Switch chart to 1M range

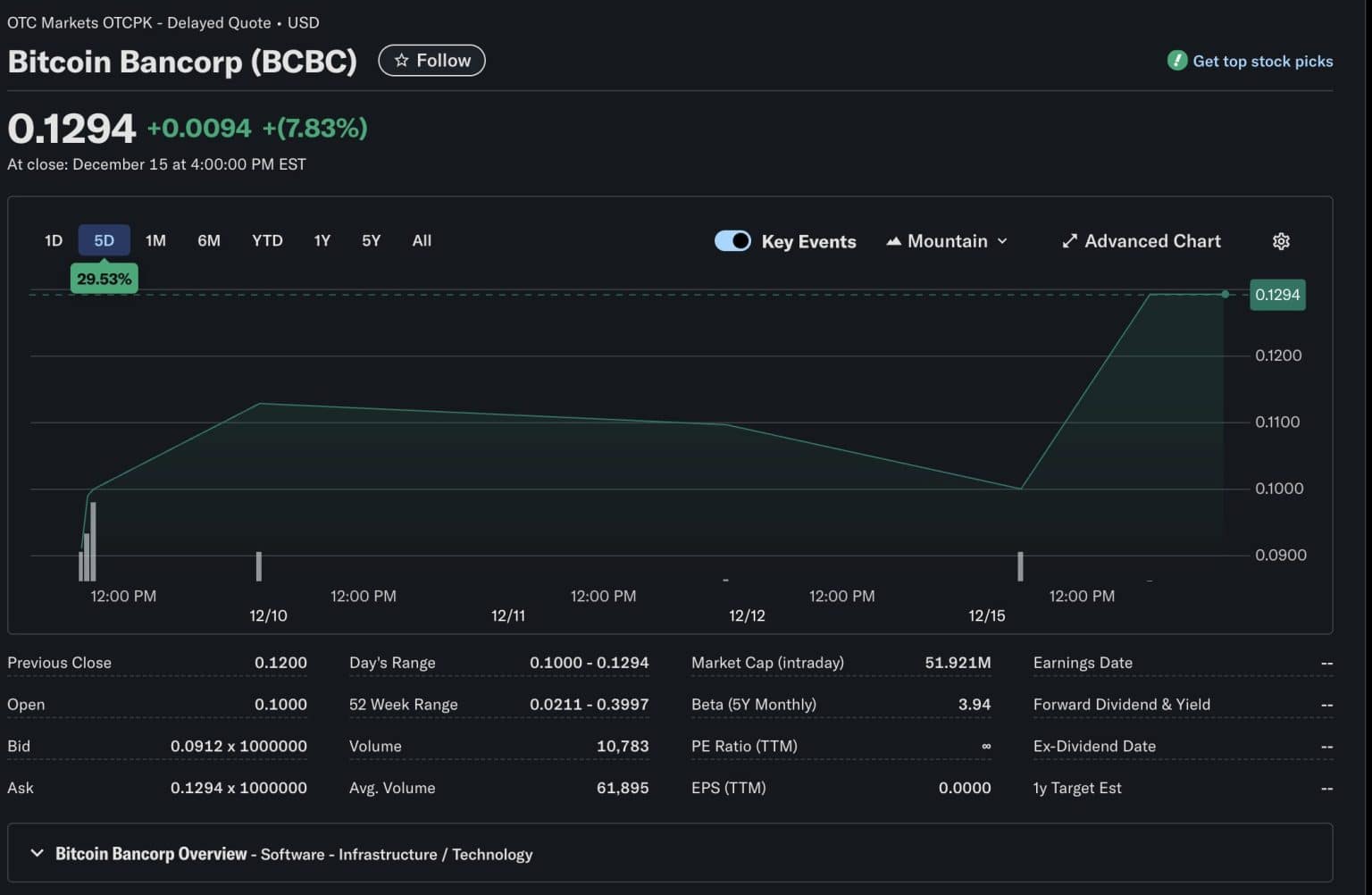click(x=155, y=240)
